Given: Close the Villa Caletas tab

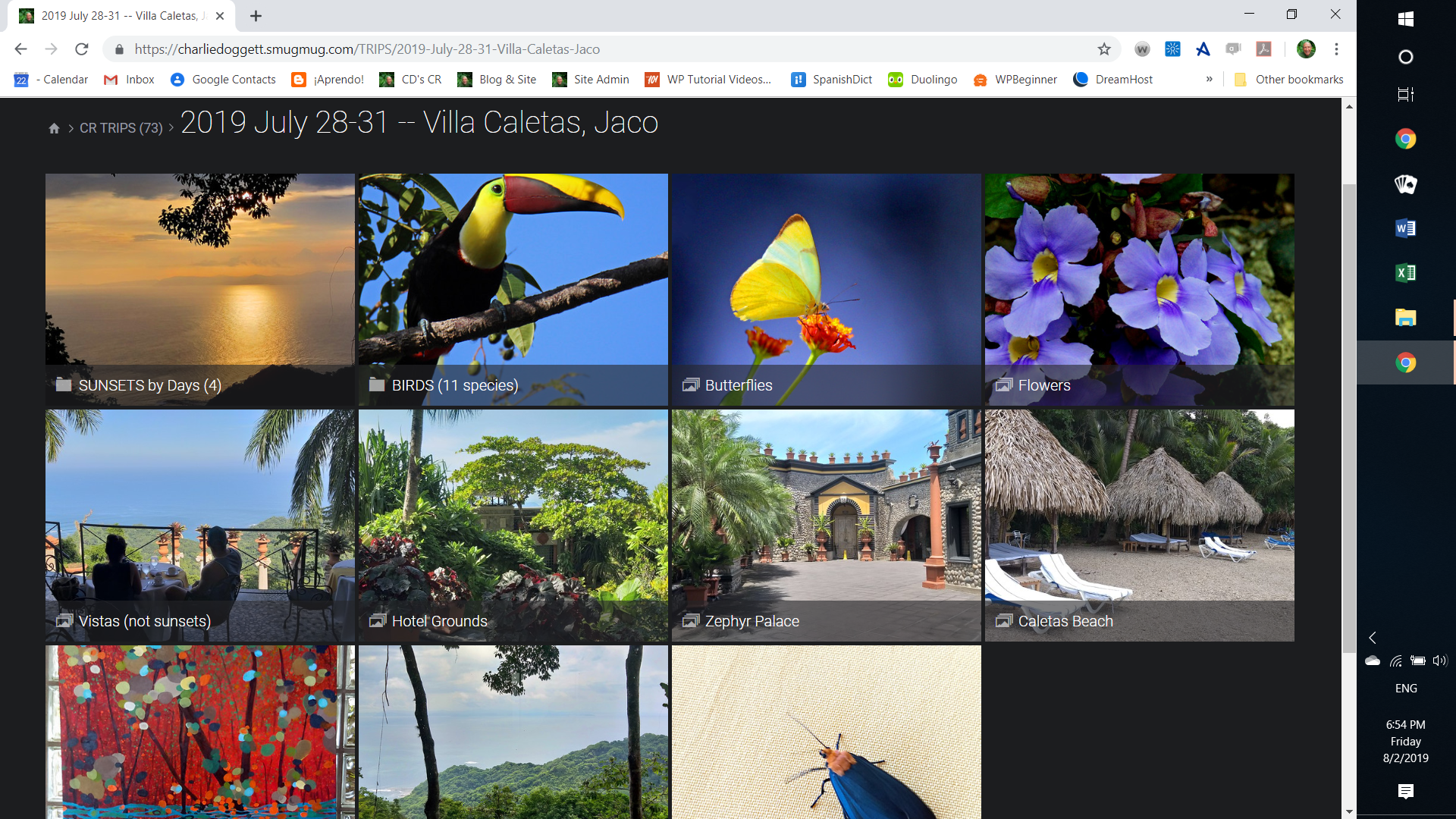Looking at the screenshot, I should pyautogui.click(x=219, y=16).
